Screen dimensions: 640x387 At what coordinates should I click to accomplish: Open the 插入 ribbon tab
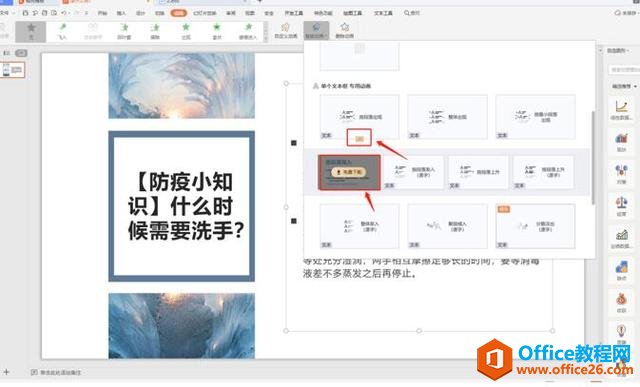[x=121, y=13]
